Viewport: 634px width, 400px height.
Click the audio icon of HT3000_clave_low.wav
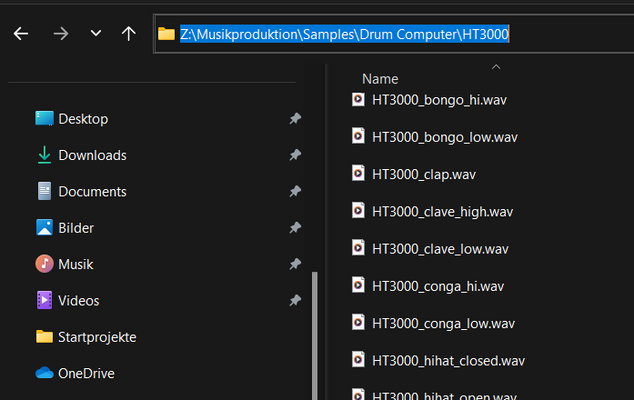coord(358,248)
